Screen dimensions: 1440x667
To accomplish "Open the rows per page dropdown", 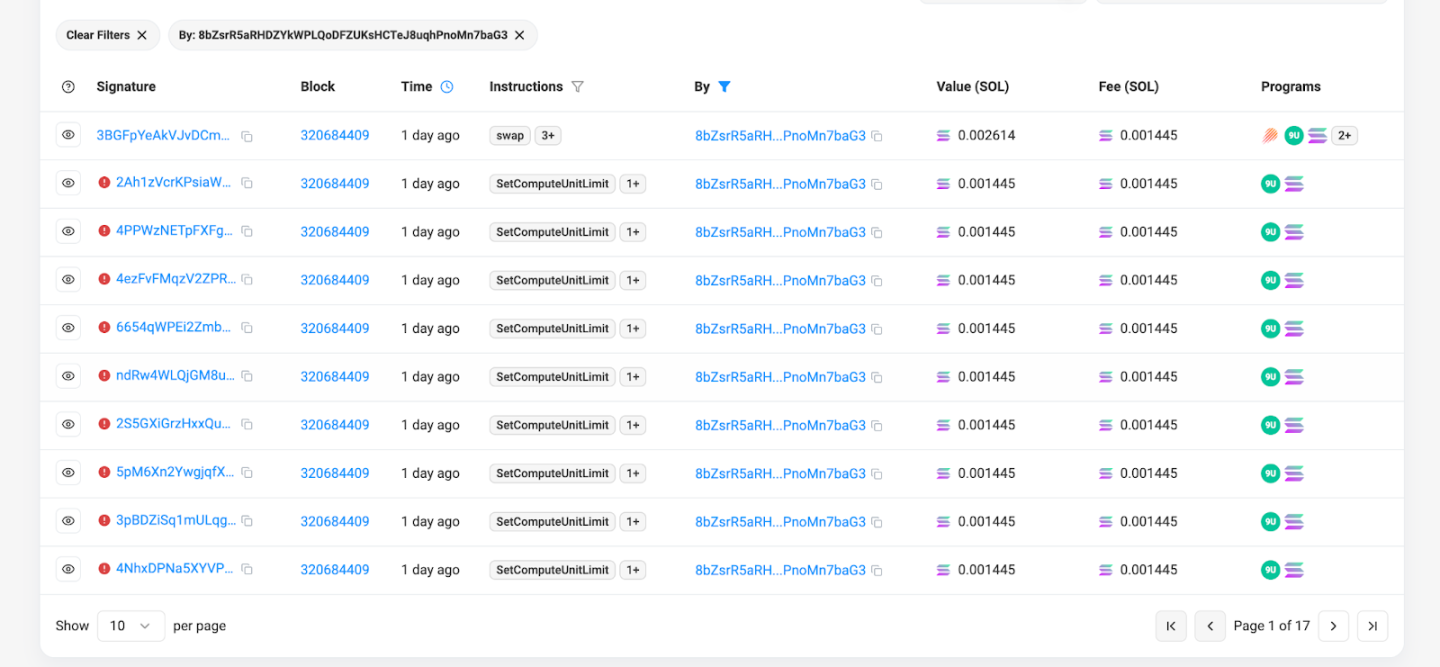I will click(x=130, y=626).
